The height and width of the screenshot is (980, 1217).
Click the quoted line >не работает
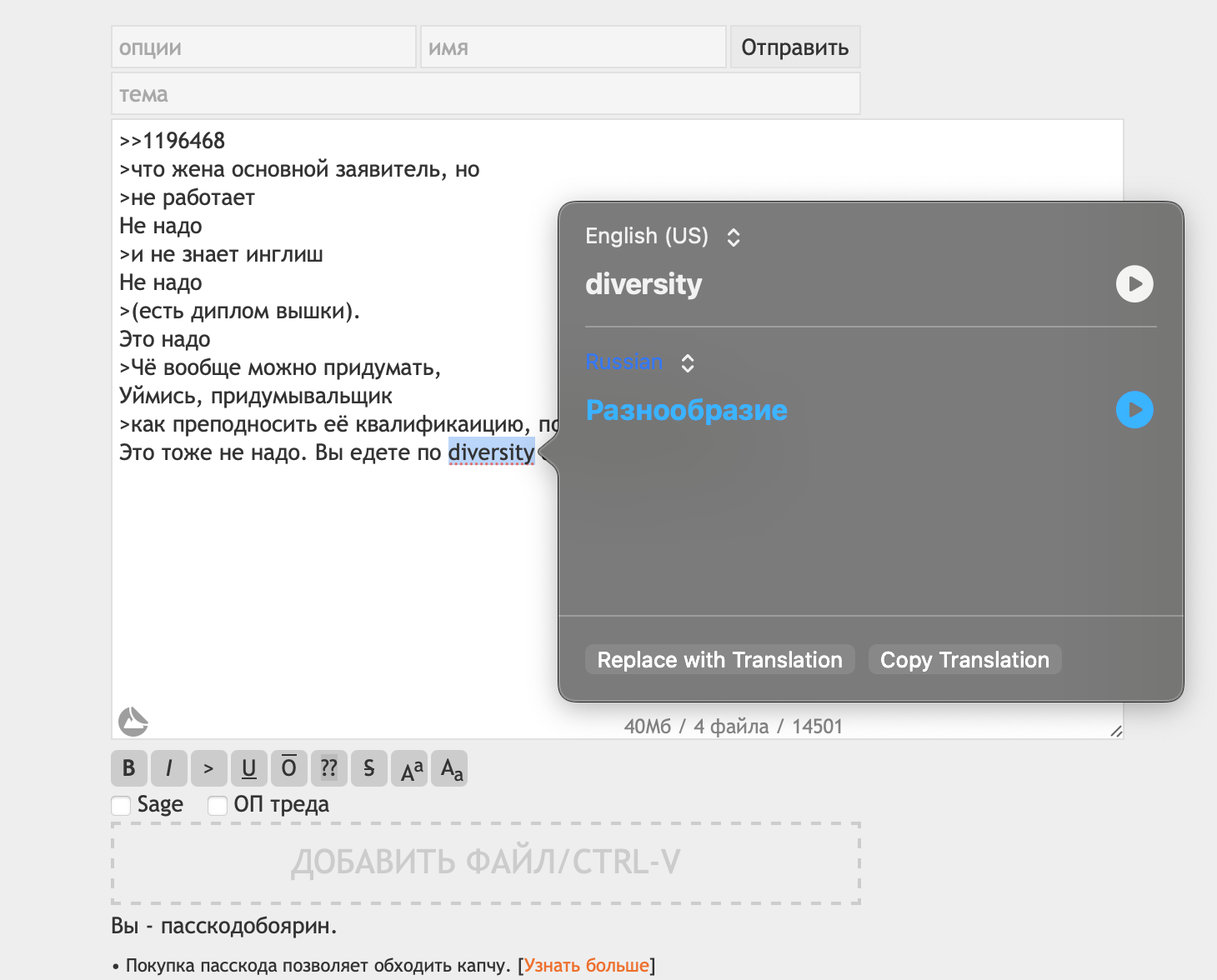coord(188,197)
